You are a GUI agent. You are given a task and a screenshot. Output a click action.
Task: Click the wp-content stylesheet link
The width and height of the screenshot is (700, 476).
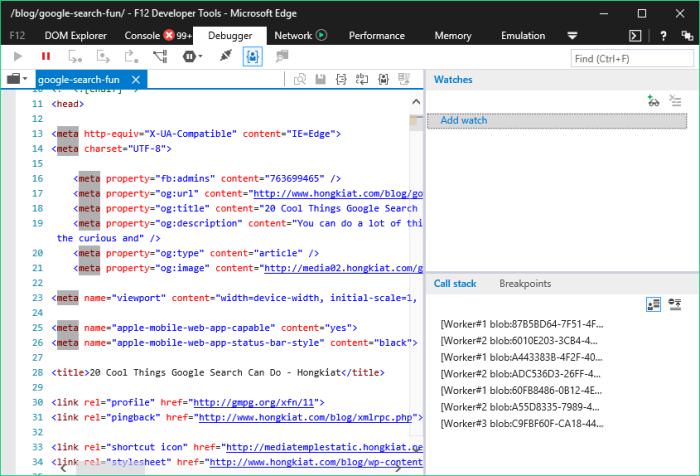click(316, 462)
